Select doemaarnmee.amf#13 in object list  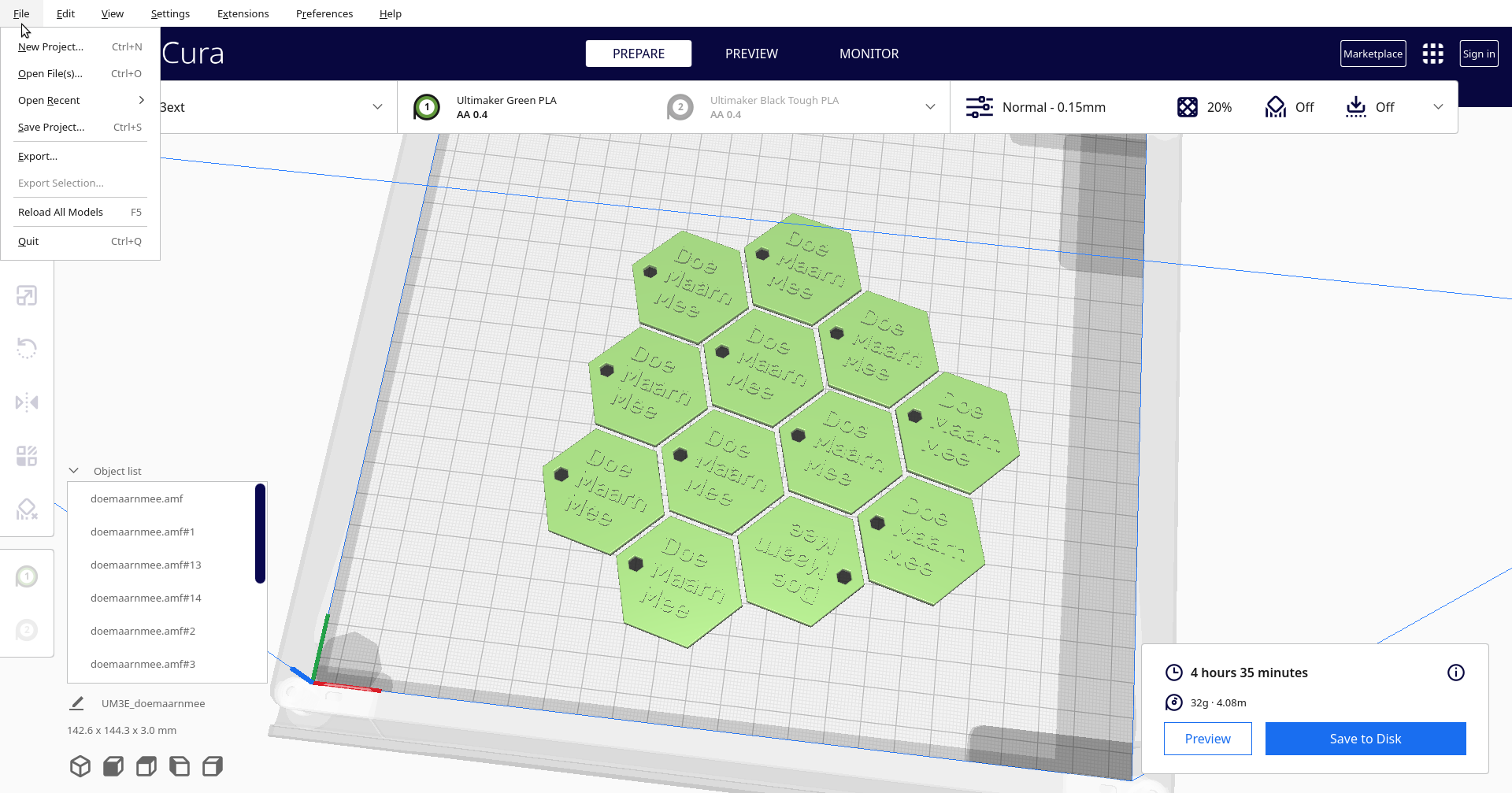(x=161, y=565)
